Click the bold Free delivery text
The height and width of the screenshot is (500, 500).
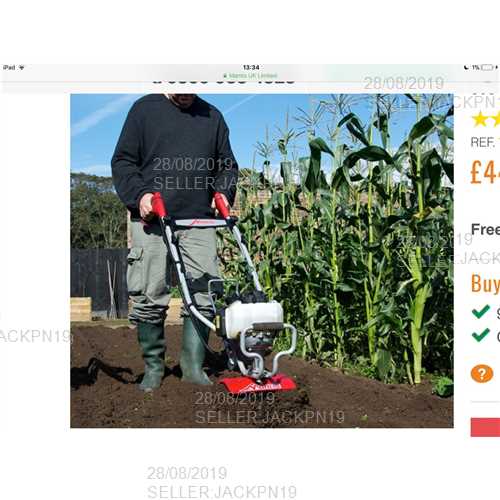tap(485, 229)
